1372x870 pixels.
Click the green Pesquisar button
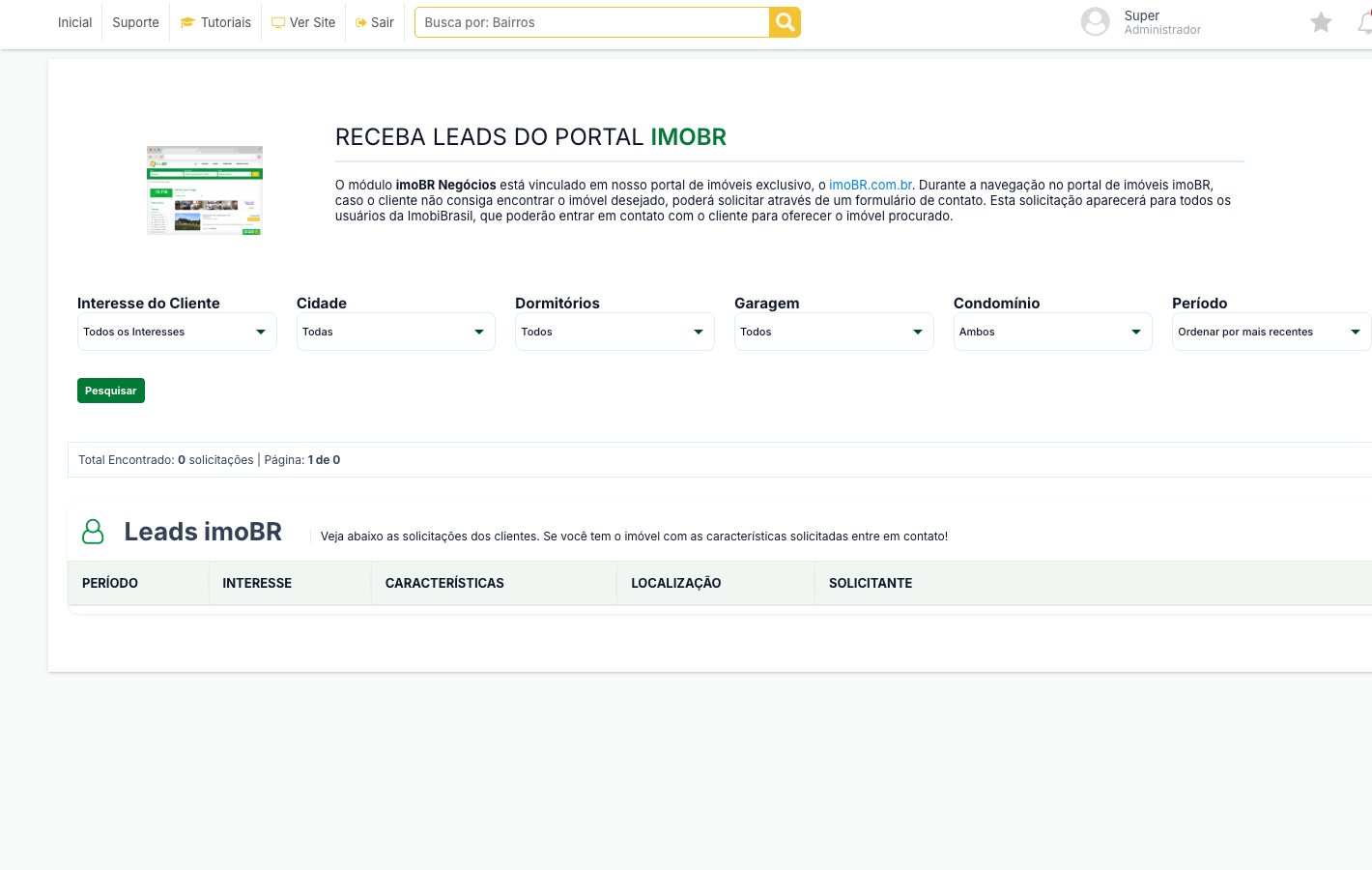111,391
